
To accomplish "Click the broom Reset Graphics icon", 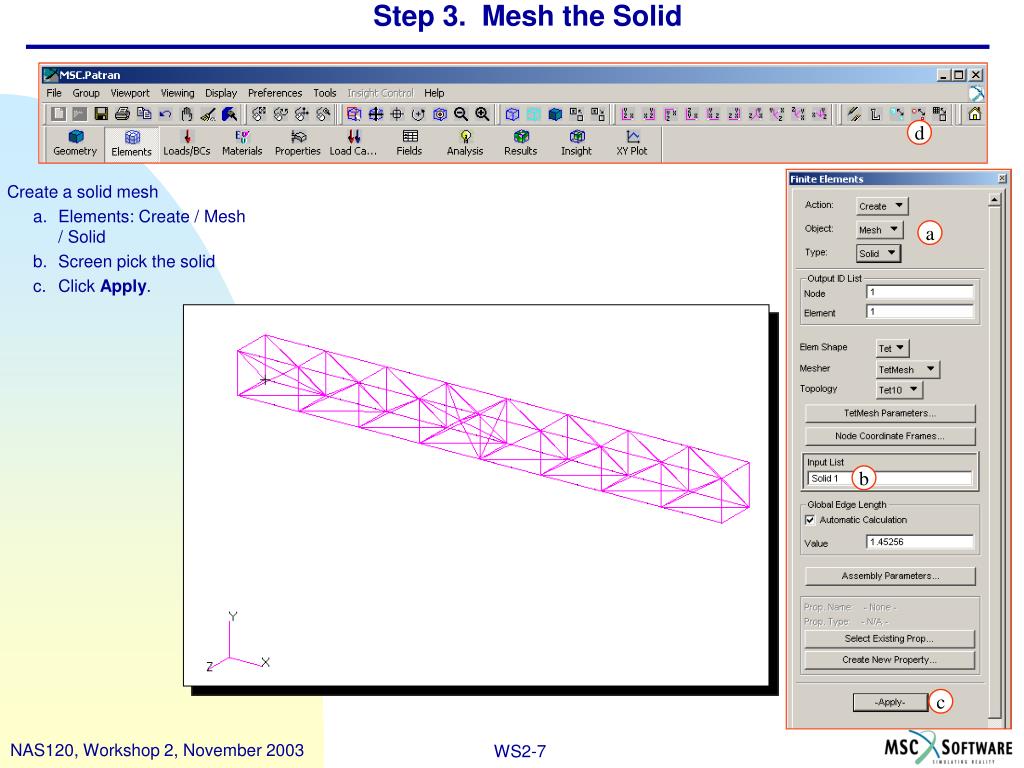I will tap(208, 114).
